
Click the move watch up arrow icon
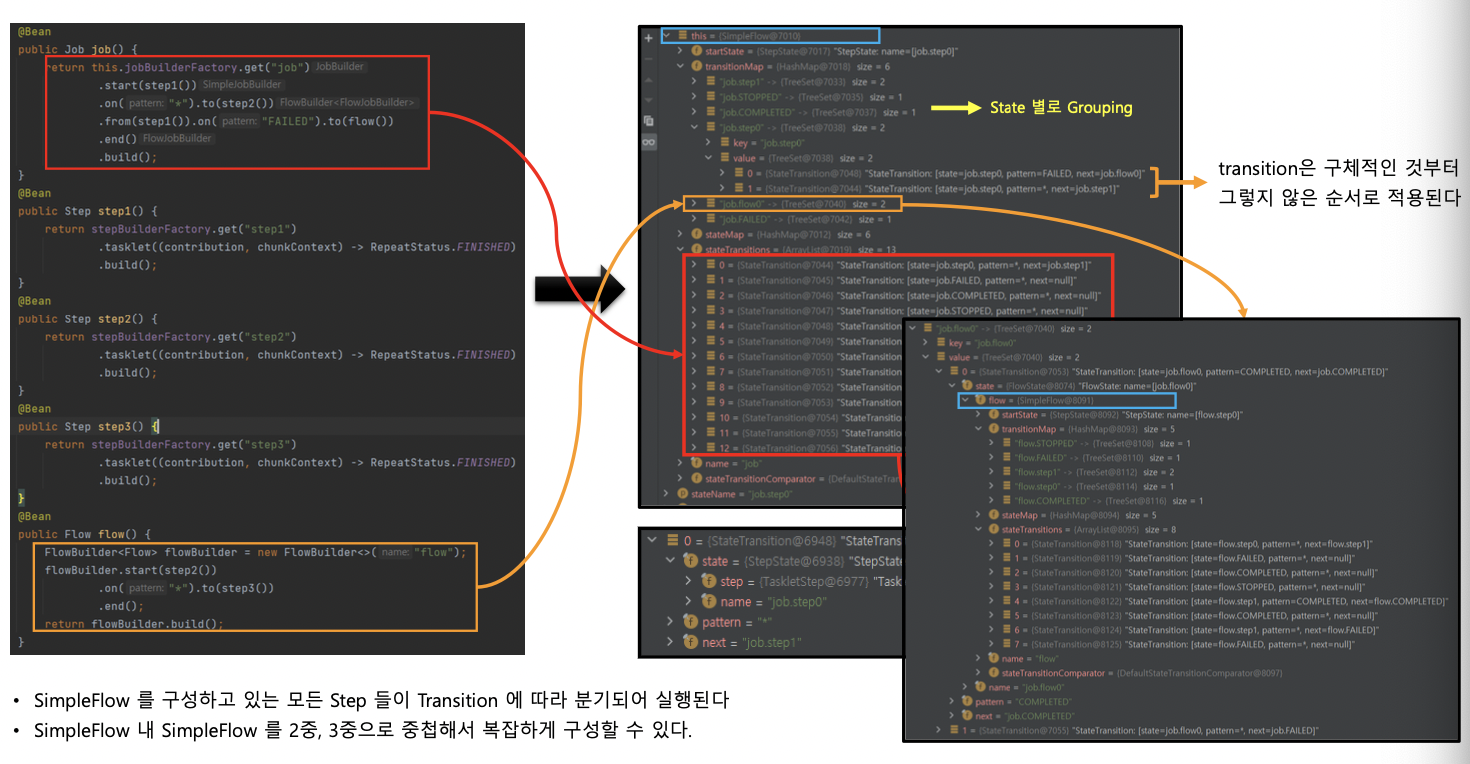pos(648,80)
